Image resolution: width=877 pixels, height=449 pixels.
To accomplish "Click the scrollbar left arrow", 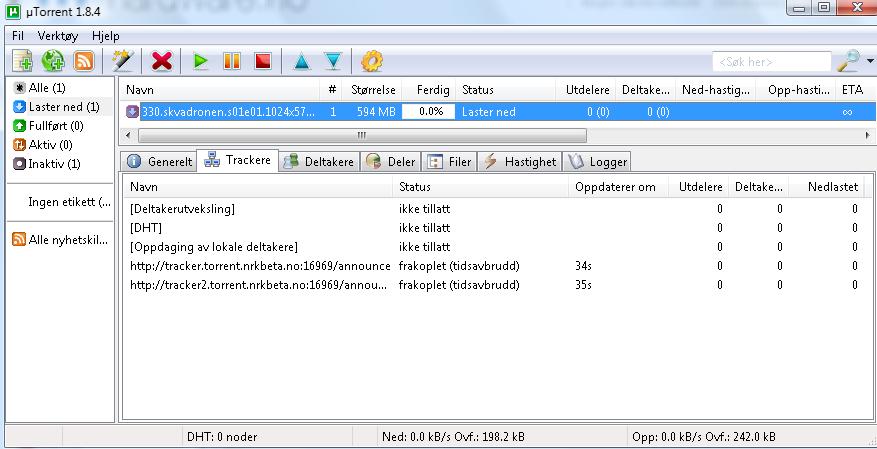I will pos(128,135).
